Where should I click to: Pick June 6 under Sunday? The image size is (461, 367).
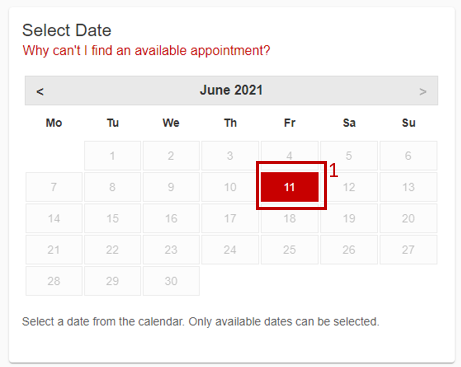[x=408, y=156]
